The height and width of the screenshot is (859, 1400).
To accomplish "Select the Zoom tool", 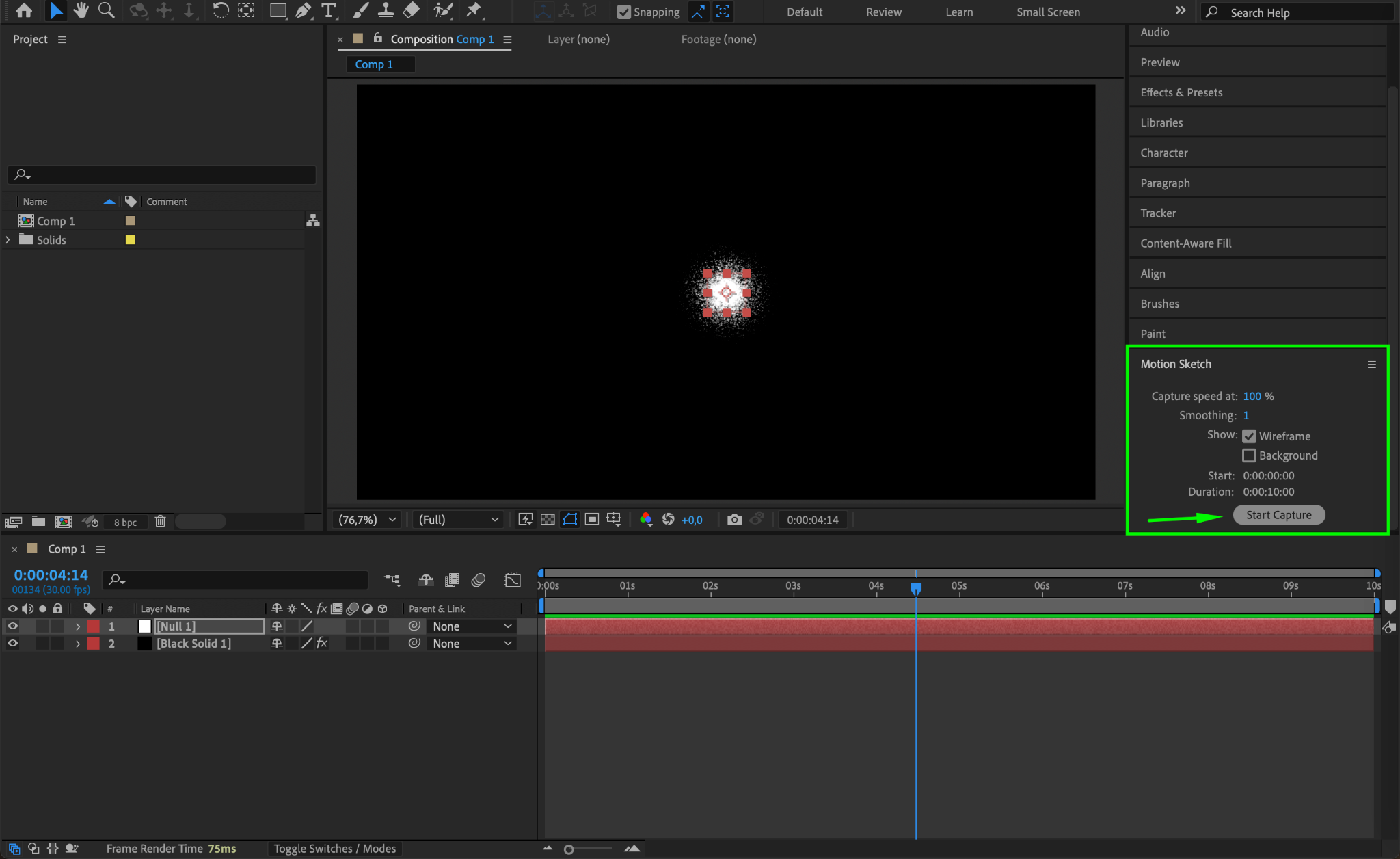I will (x=106, y=11).
